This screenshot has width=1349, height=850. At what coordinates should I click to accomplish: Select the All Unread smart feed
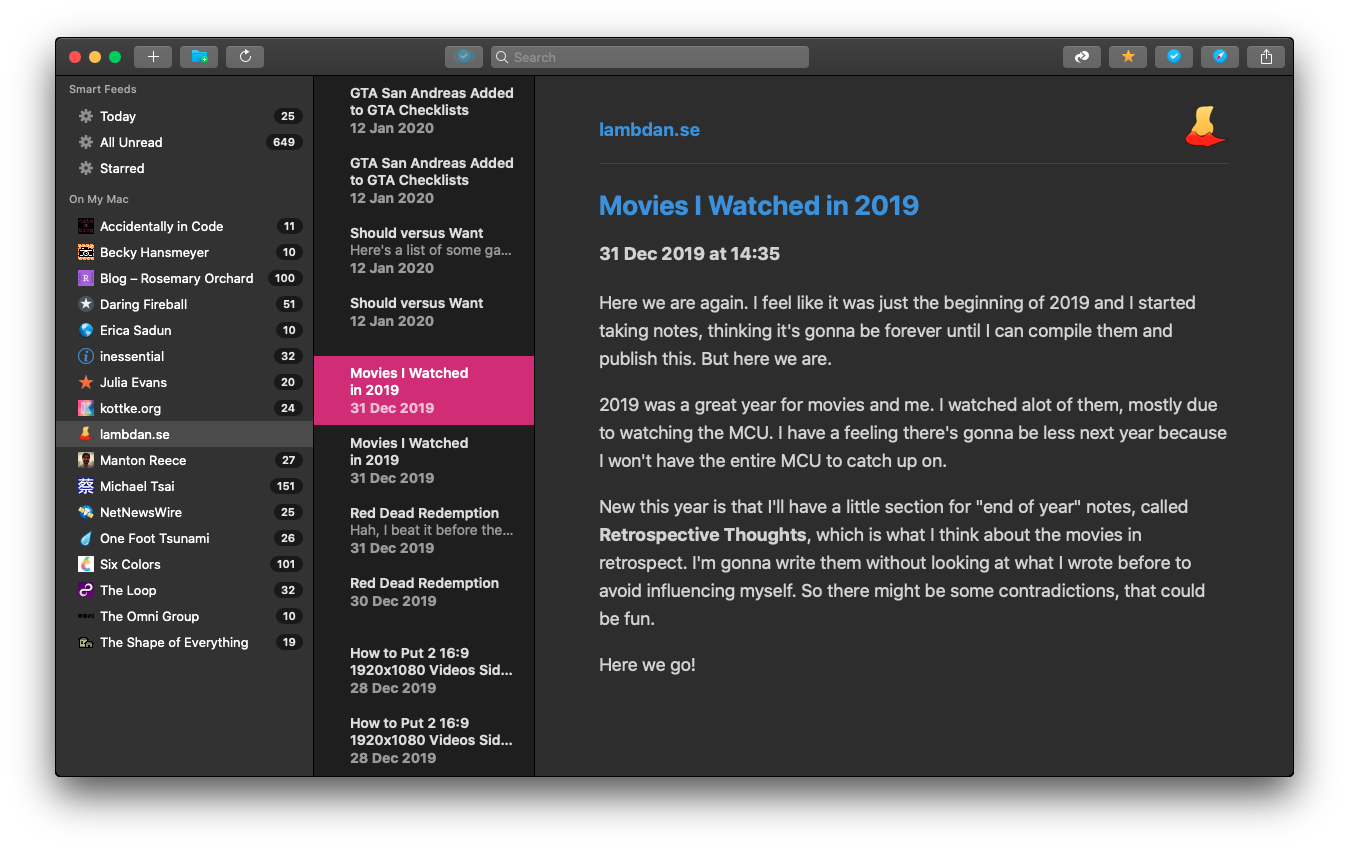coord(185,142)
